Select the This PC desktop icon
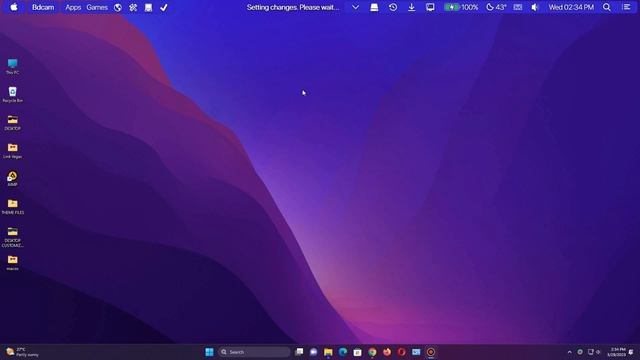Viewport: 640px width, 360px height. coord(12,67)
